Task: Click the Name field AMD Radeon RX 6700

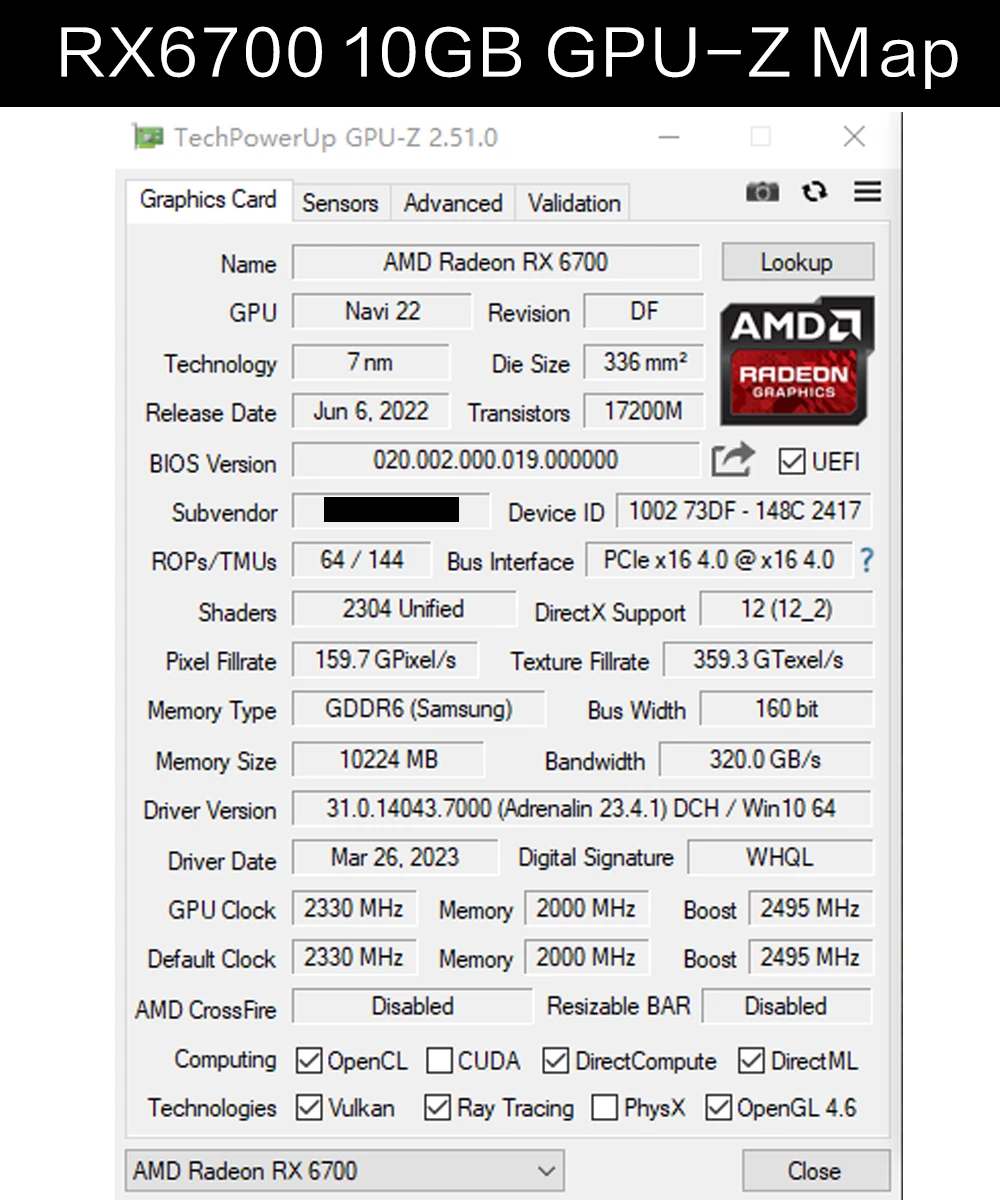Action: click(x=496, y=262)
